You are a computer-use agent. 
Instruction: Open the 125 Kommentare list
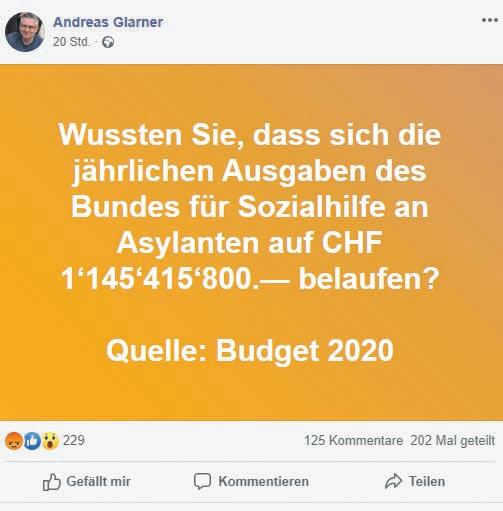[x=353, y=441]
